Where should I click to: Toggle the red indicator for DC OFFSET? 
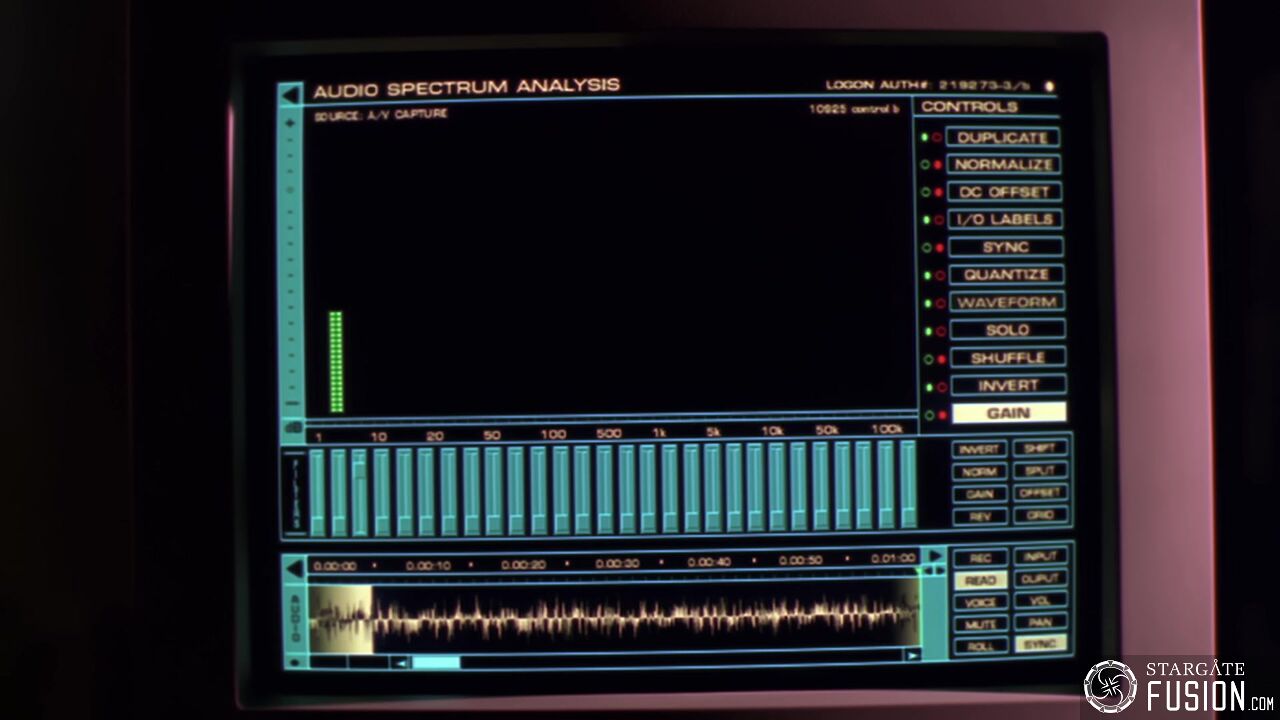939,192
